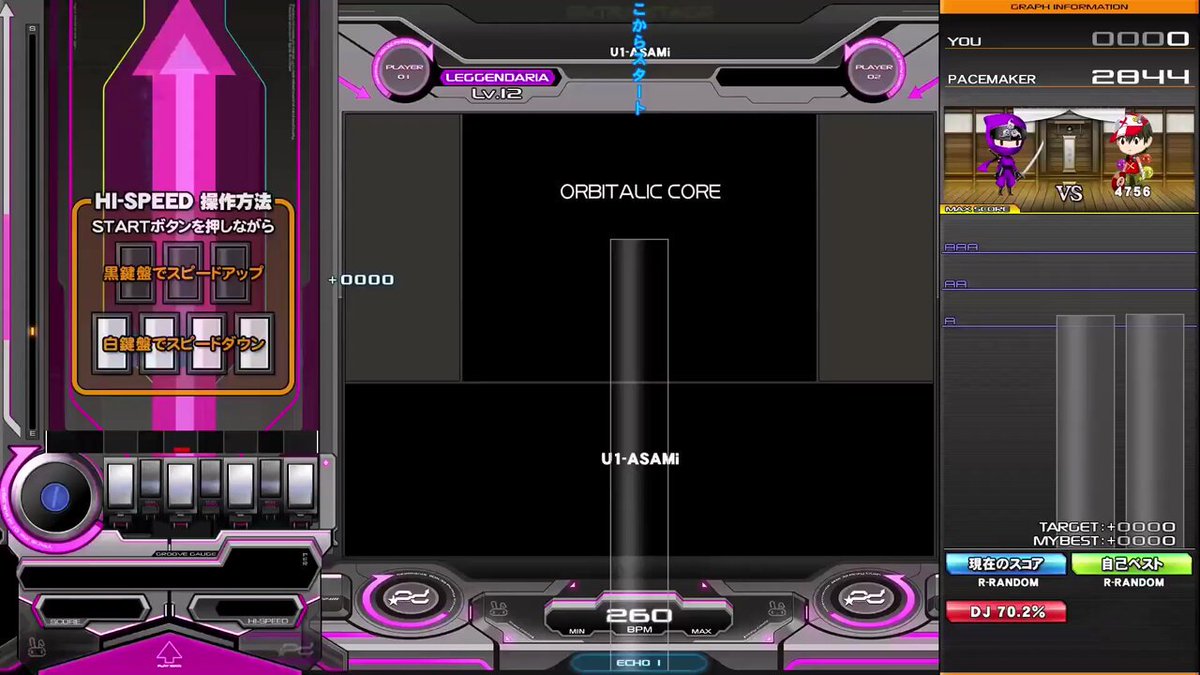Click the VS text between characters

tap(1070, 193)
